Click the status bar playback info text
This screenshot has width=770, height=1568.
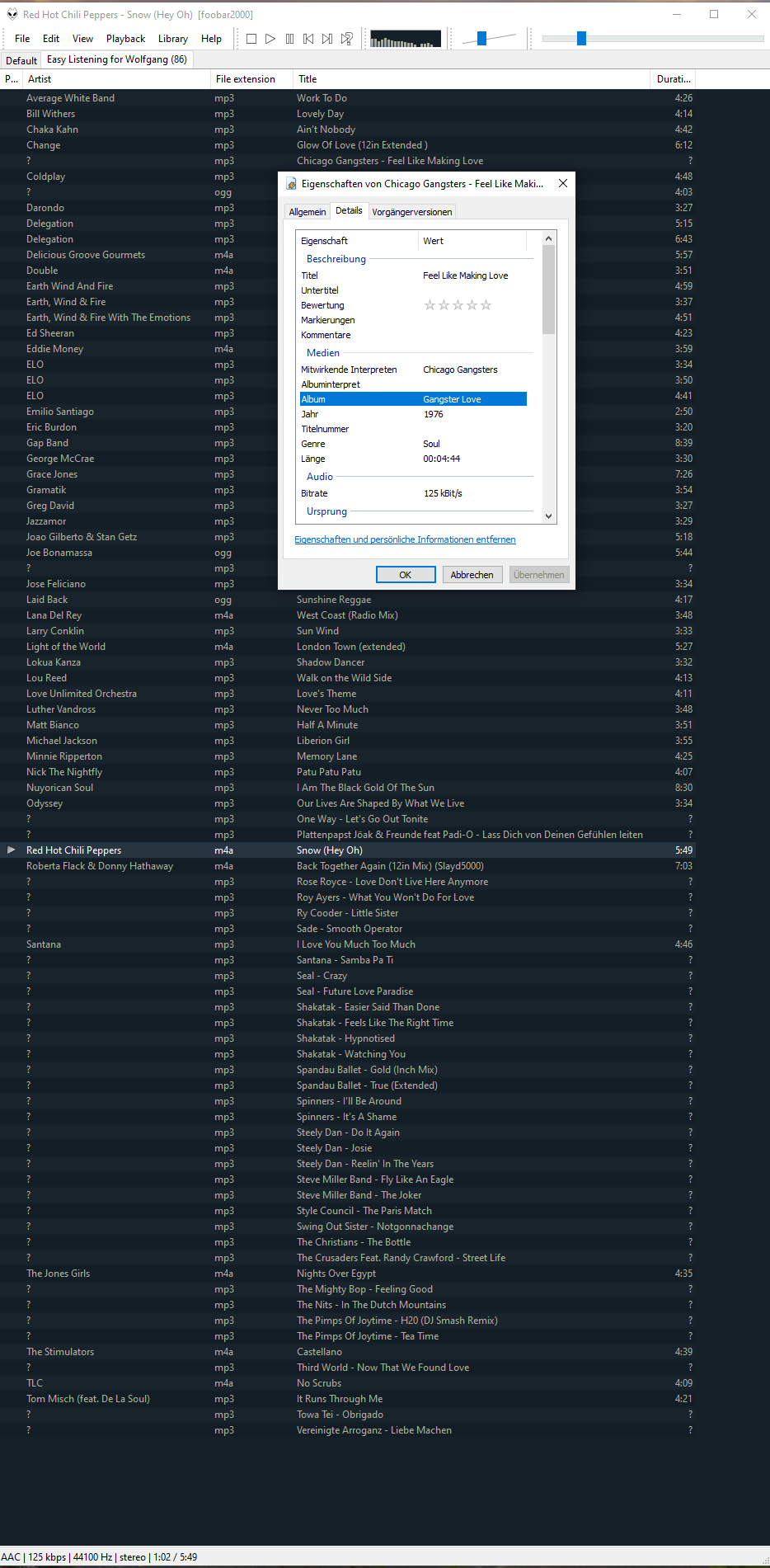click(99, 1557)
